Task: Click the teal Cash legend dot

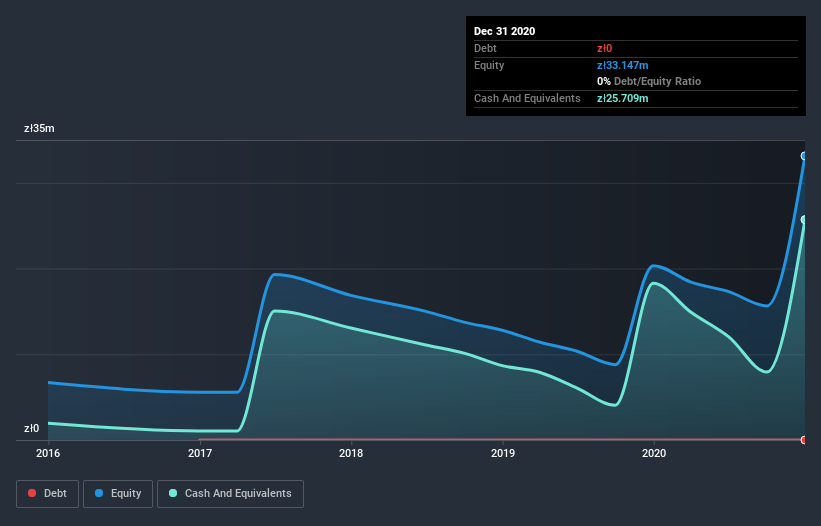Action: point(173,493)
